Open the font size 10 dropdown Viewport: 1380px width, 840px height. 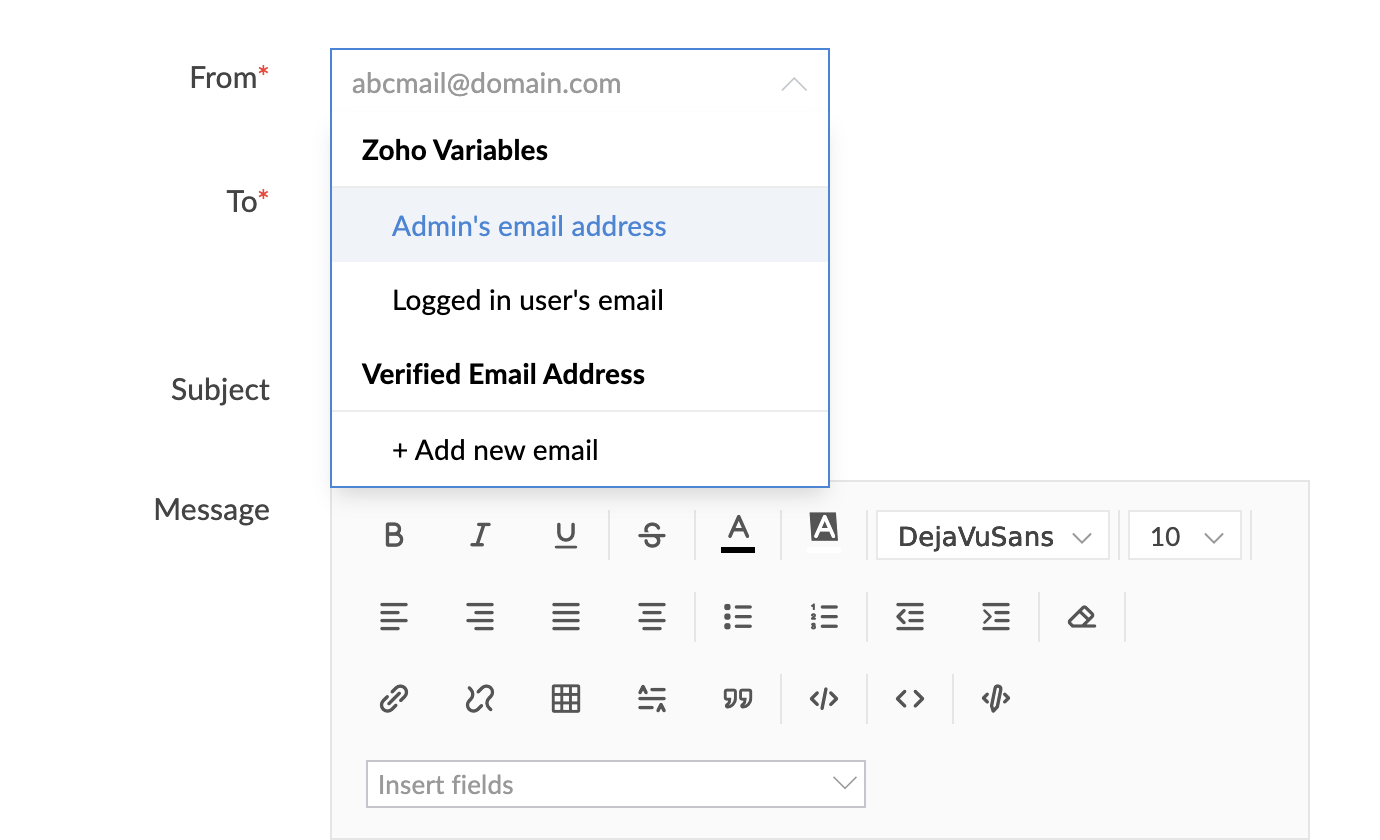tap(1185, 536)
